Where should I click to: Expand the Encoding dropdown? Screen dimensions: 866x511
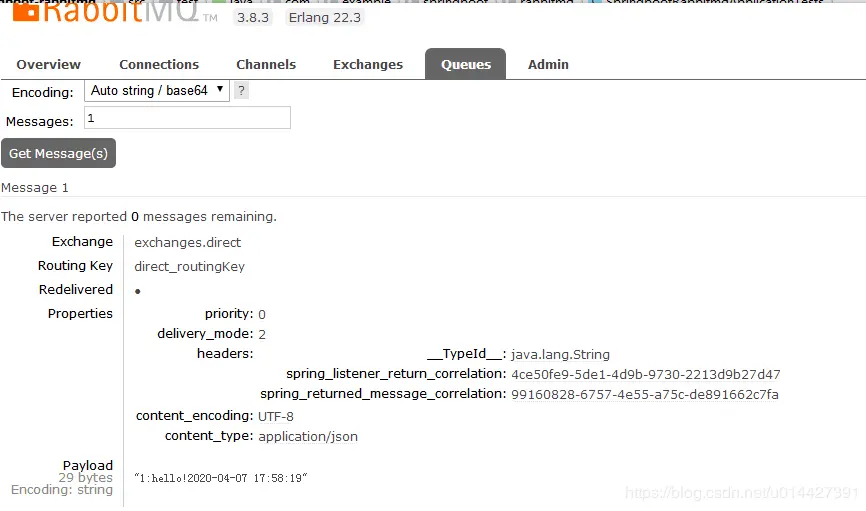point(157,91)
